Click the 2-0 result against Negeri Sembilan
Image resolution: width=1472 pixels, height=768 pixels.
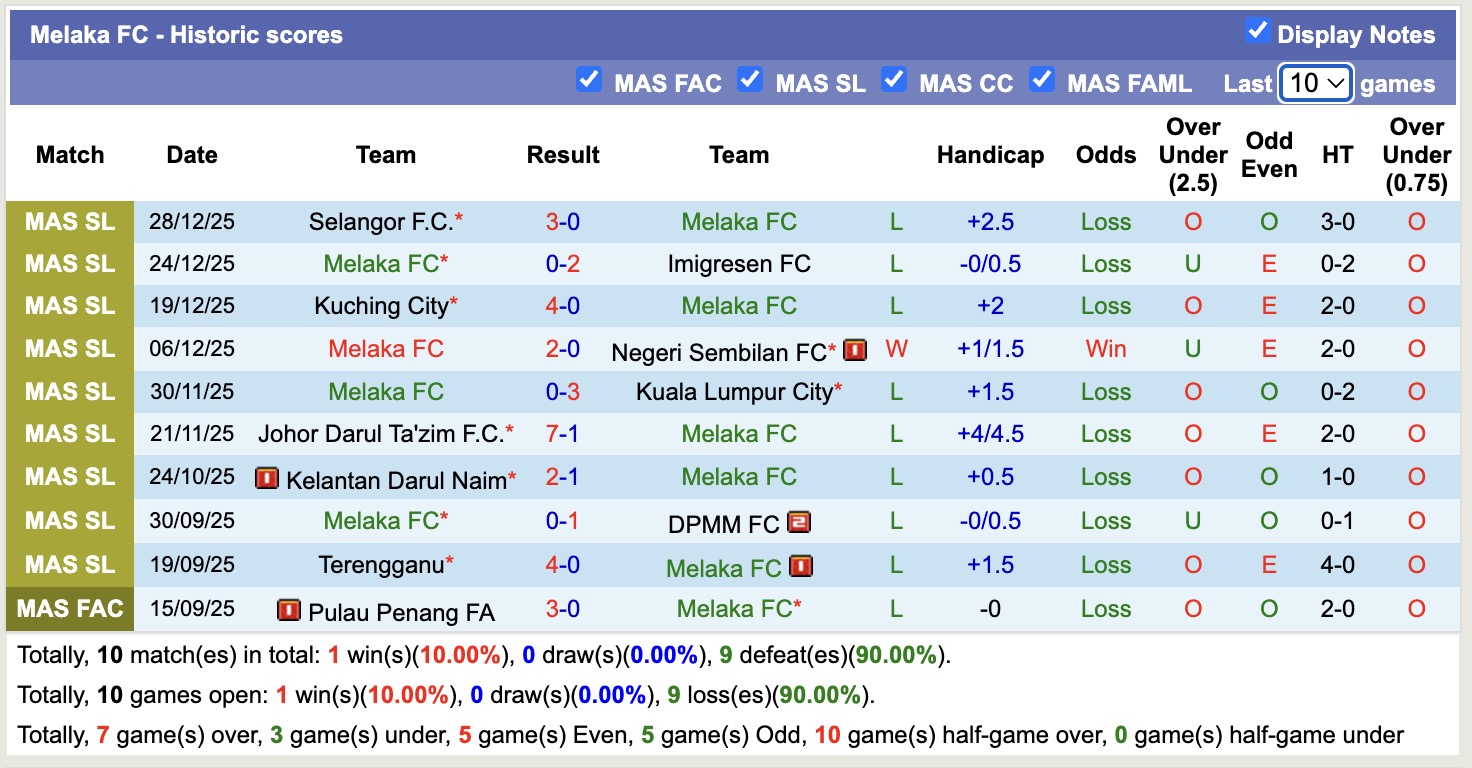click(562, 349)
